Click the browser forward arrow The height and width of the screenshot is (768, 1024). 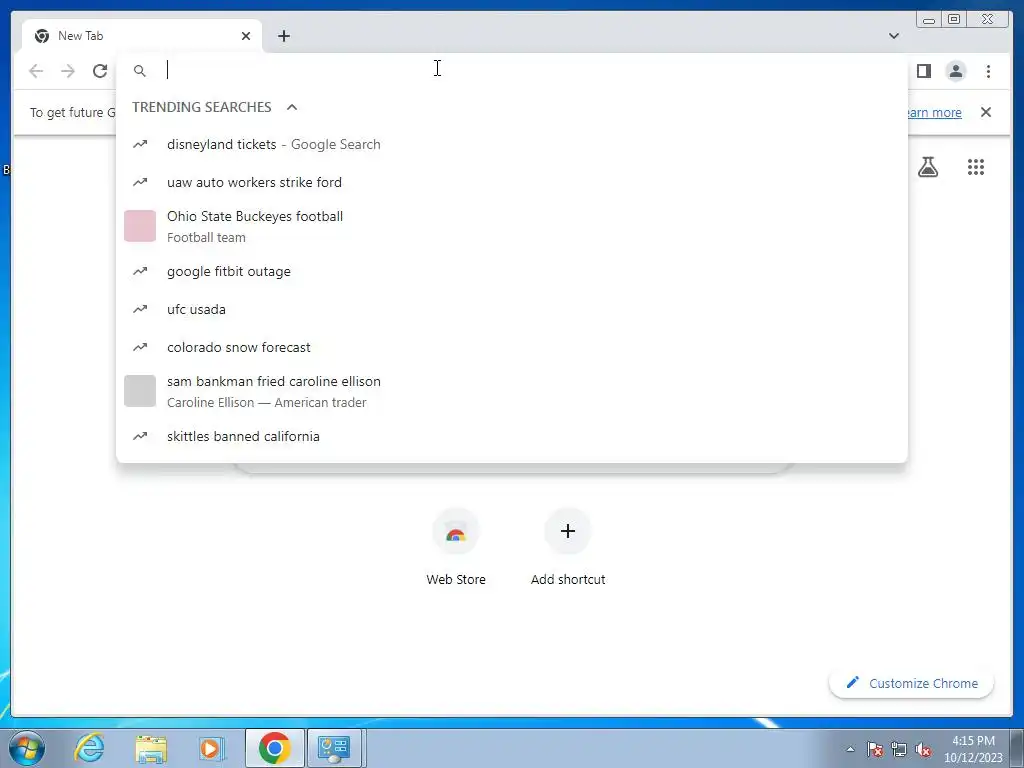(68, 71)
